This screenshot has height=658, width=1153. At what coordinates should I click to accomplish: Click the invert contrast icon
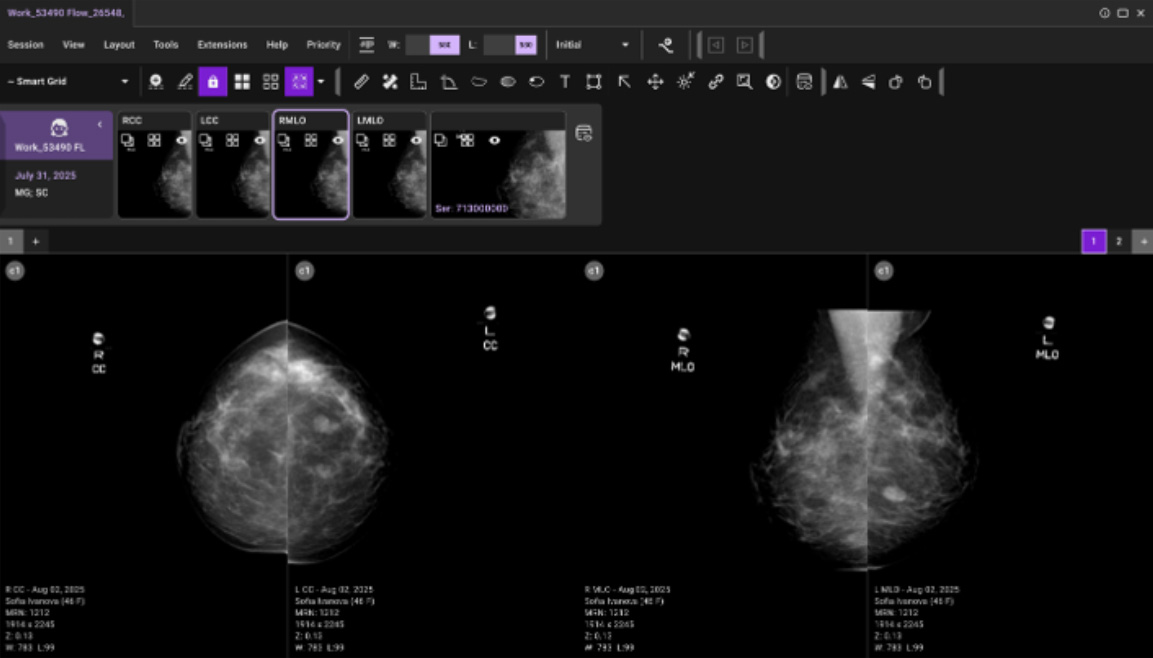tap(773, 82)
